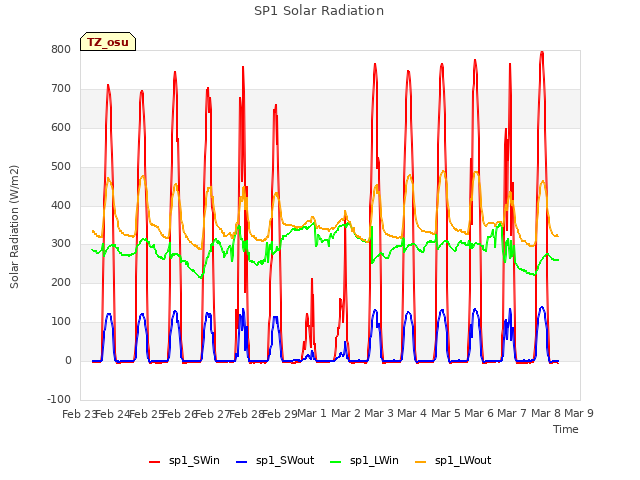
Task: Toggle the sp1_LWin legend entry
Action: point(364,461)
